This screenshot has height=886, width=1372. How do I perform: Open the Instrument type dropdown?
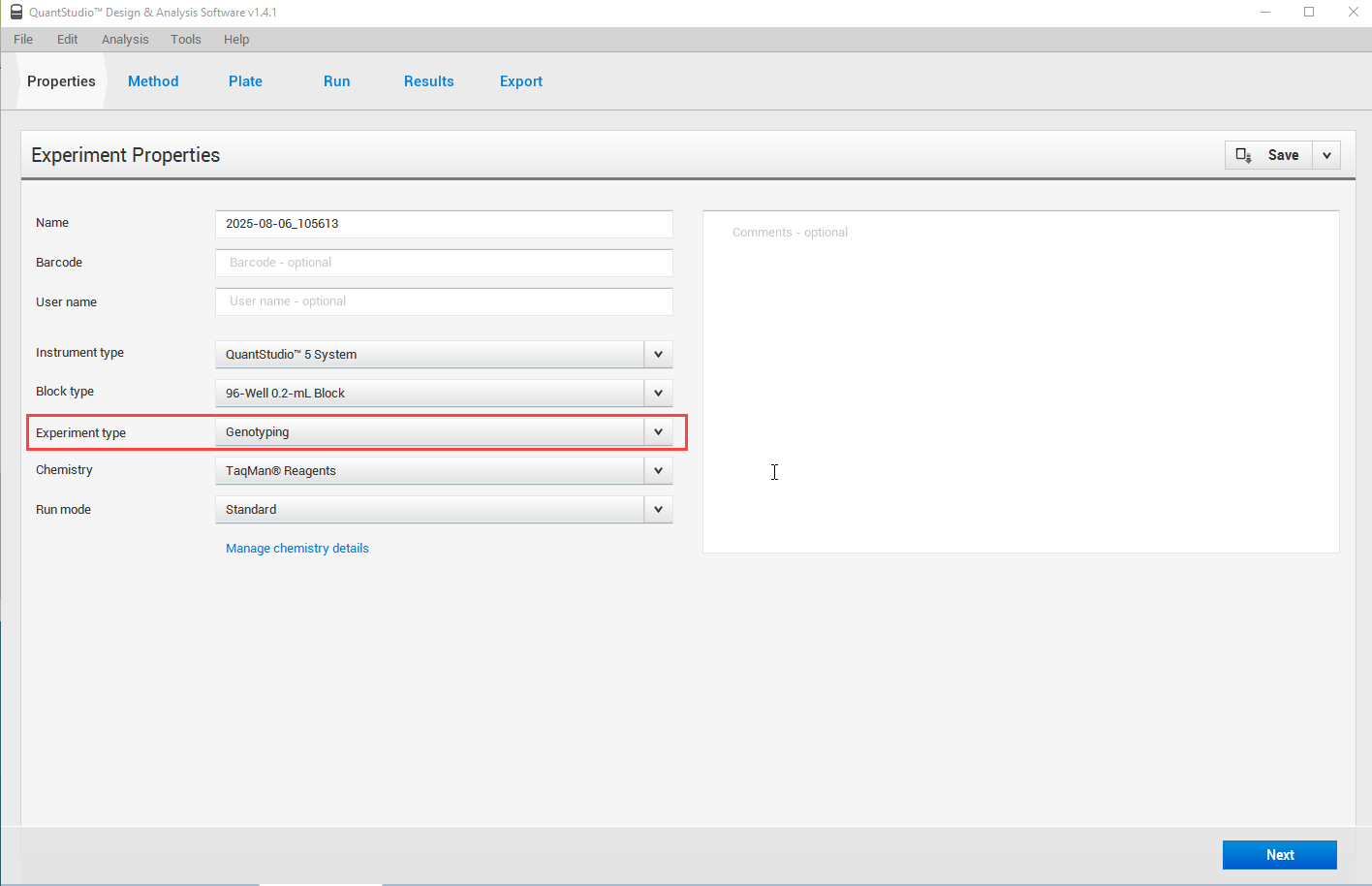(x=658, y=355)
